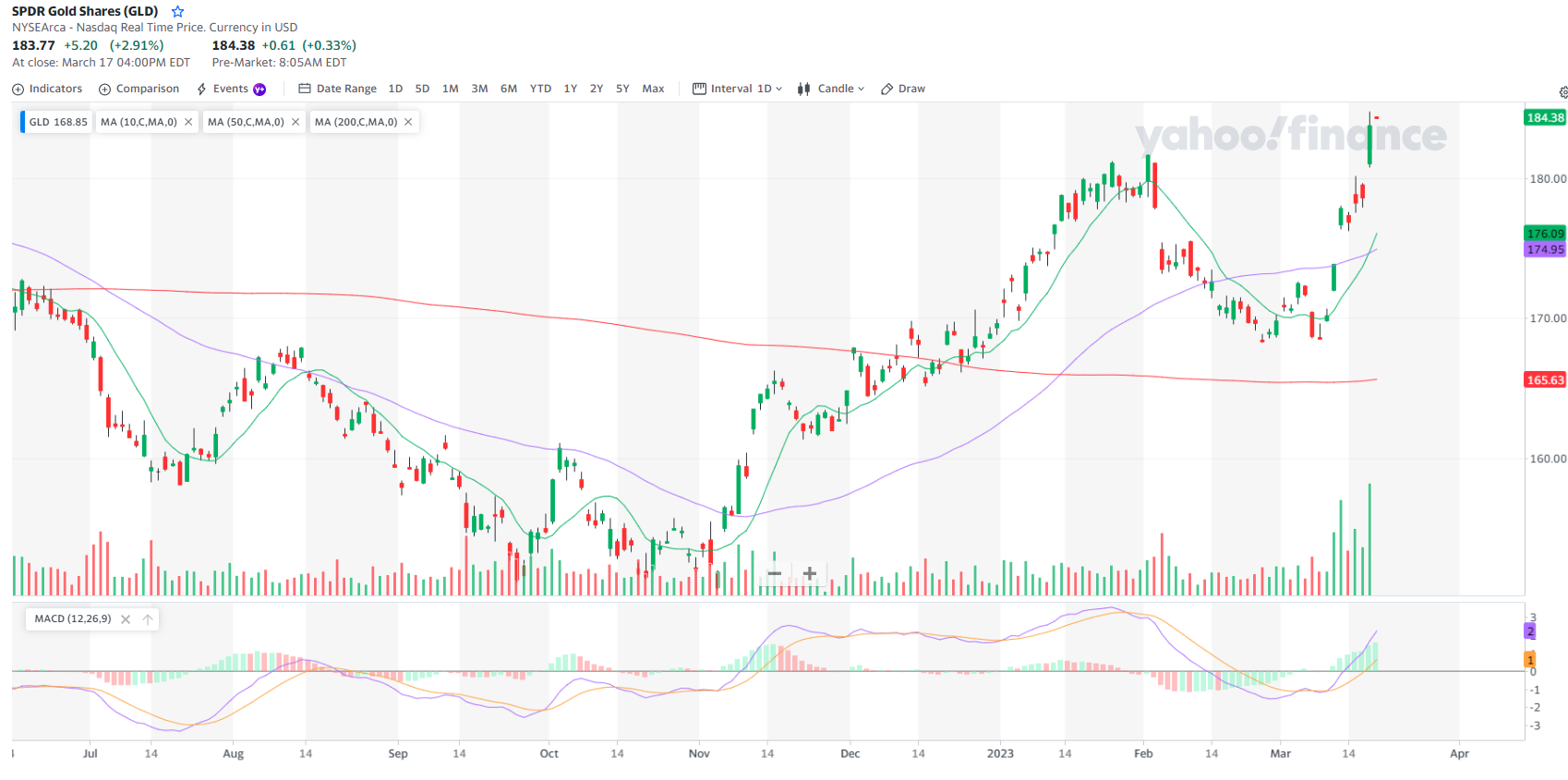Remove the MA (10,C,MA,0) indicator
Viewport: 1568px width, 780px height.
[188, 122]
